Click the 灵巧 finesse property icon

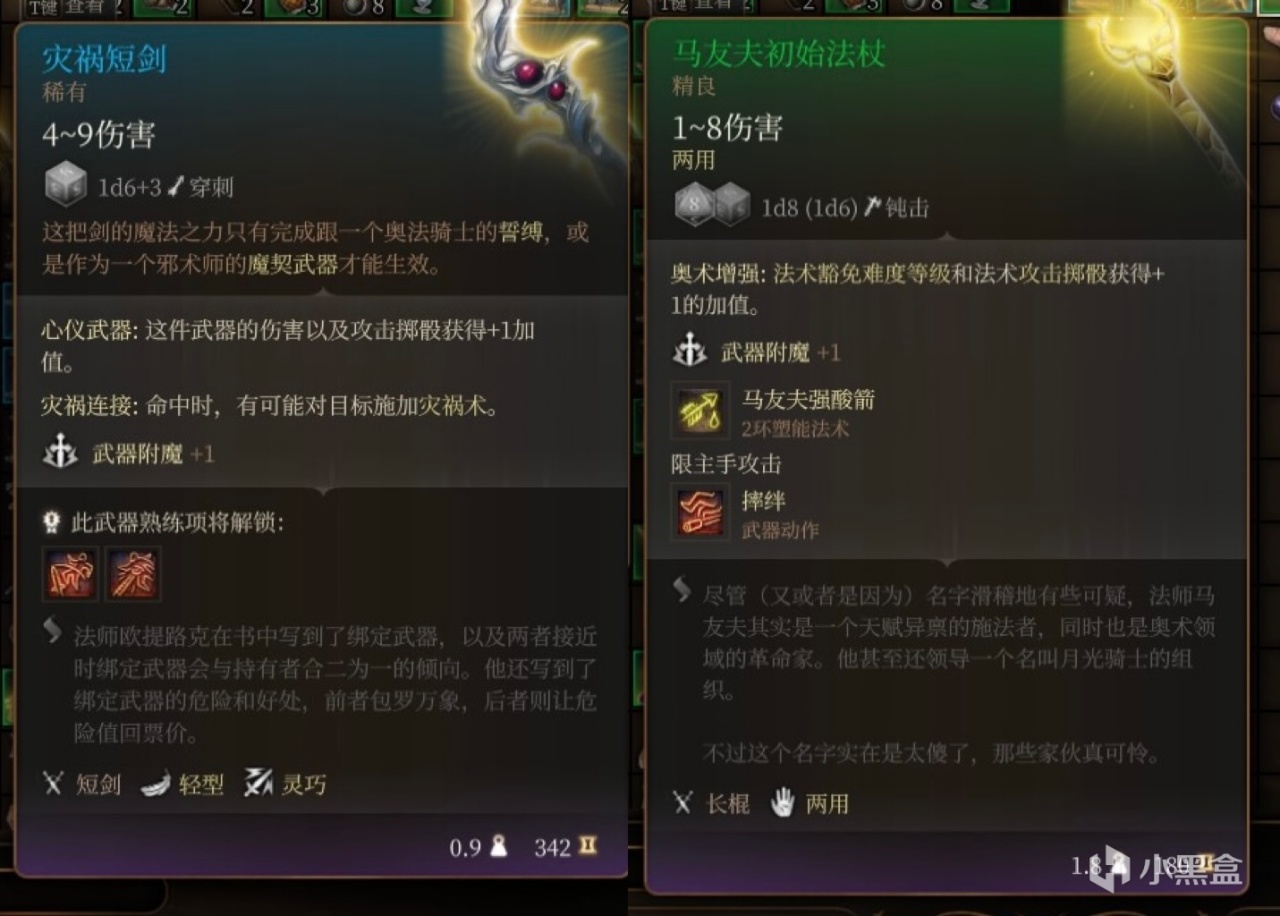pos(258,784)
